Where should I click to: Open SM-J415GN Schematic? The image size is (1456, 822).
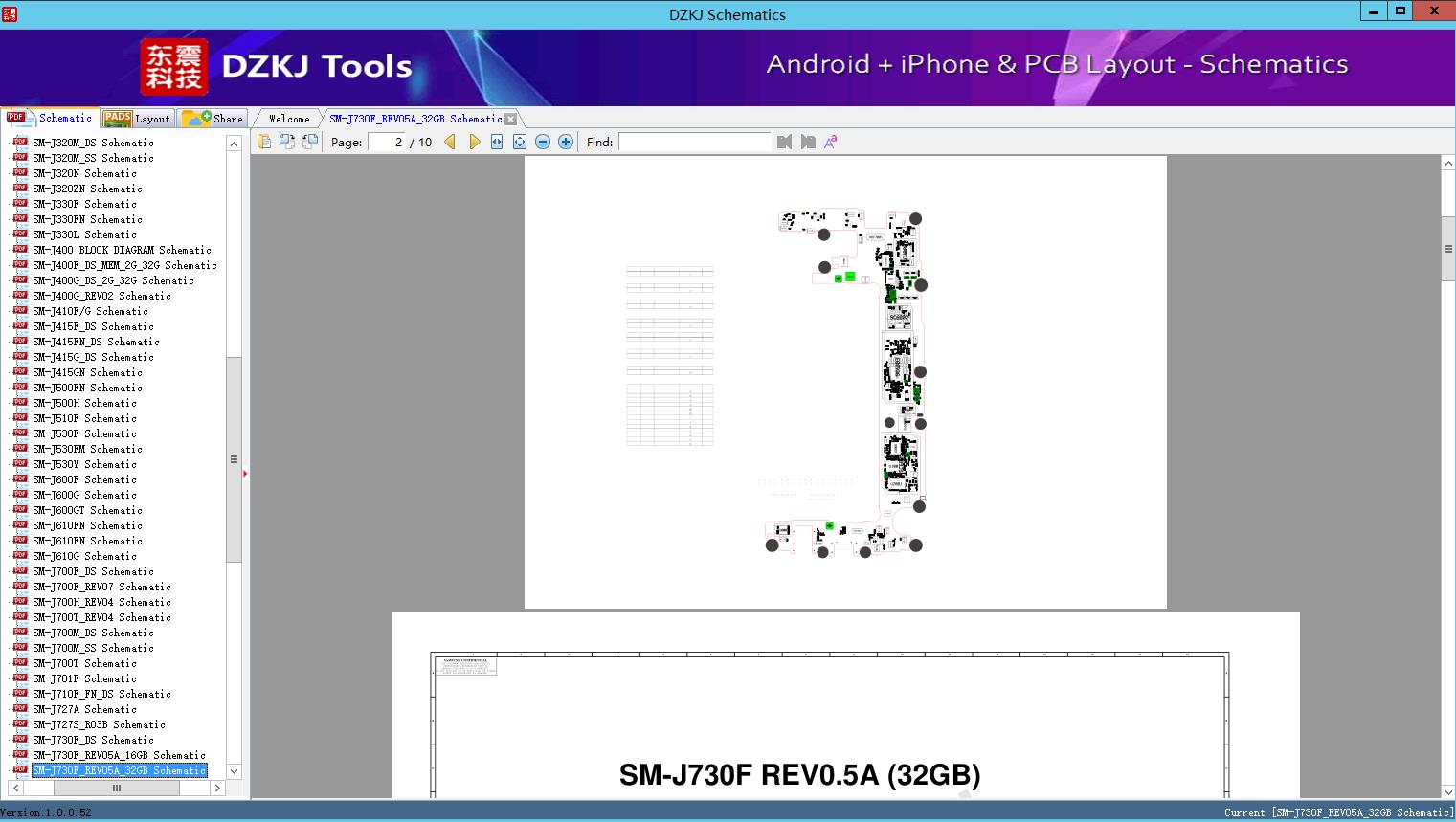tap(87, 372)
